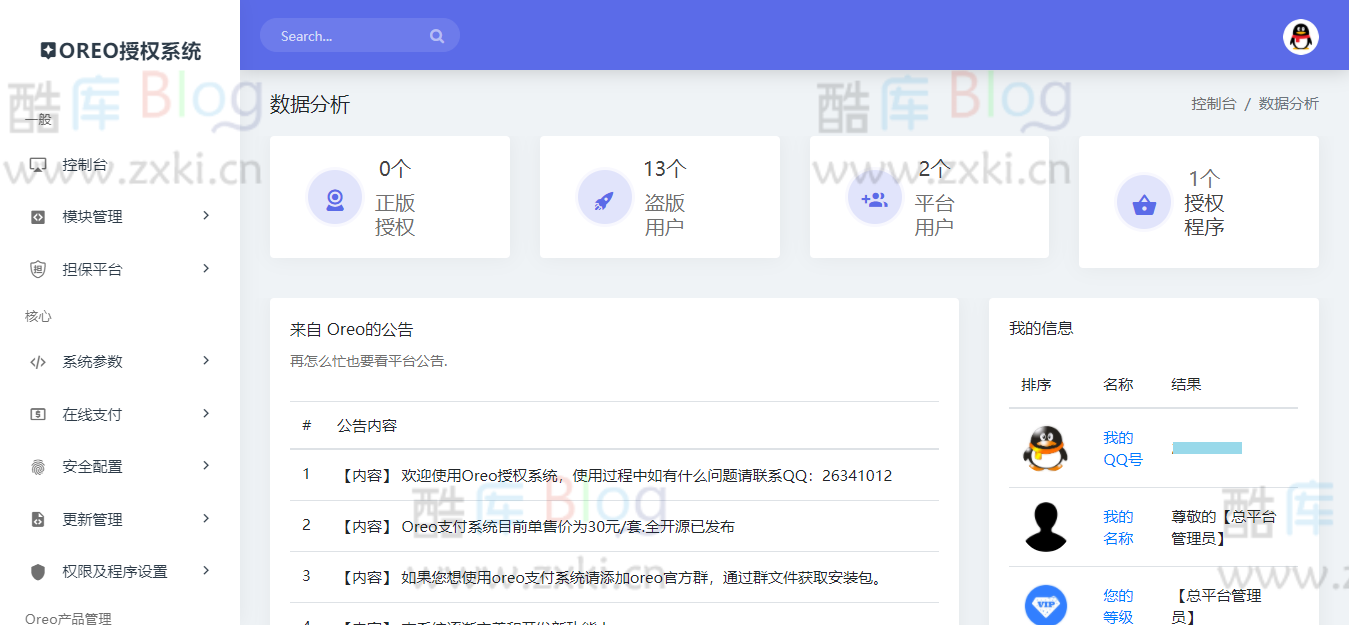The image size is (1349, 625).
Task: Select the 在线支付 payment icon
Action: pyautogui.click(x=38, y=414)
